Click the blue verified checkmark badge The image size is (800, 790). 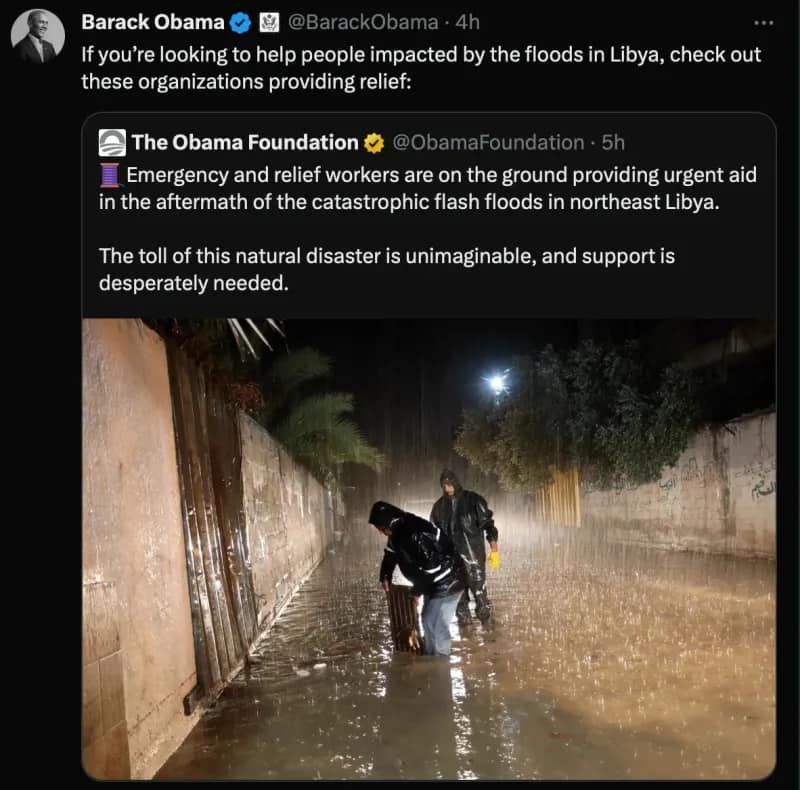coord(237,21)
